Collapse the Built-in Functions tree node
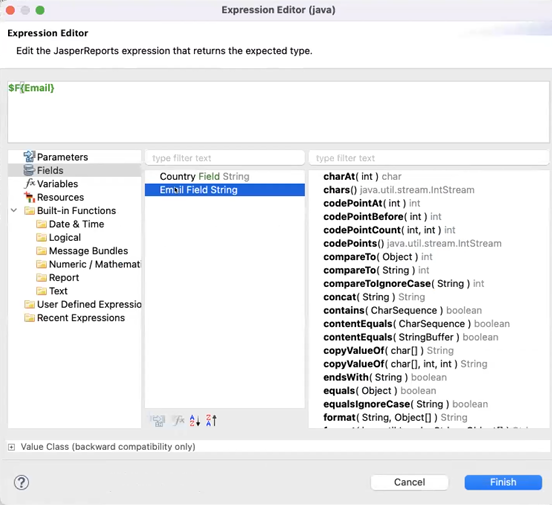552x505 pixels. pyautogui.click(x=14, y=211)
